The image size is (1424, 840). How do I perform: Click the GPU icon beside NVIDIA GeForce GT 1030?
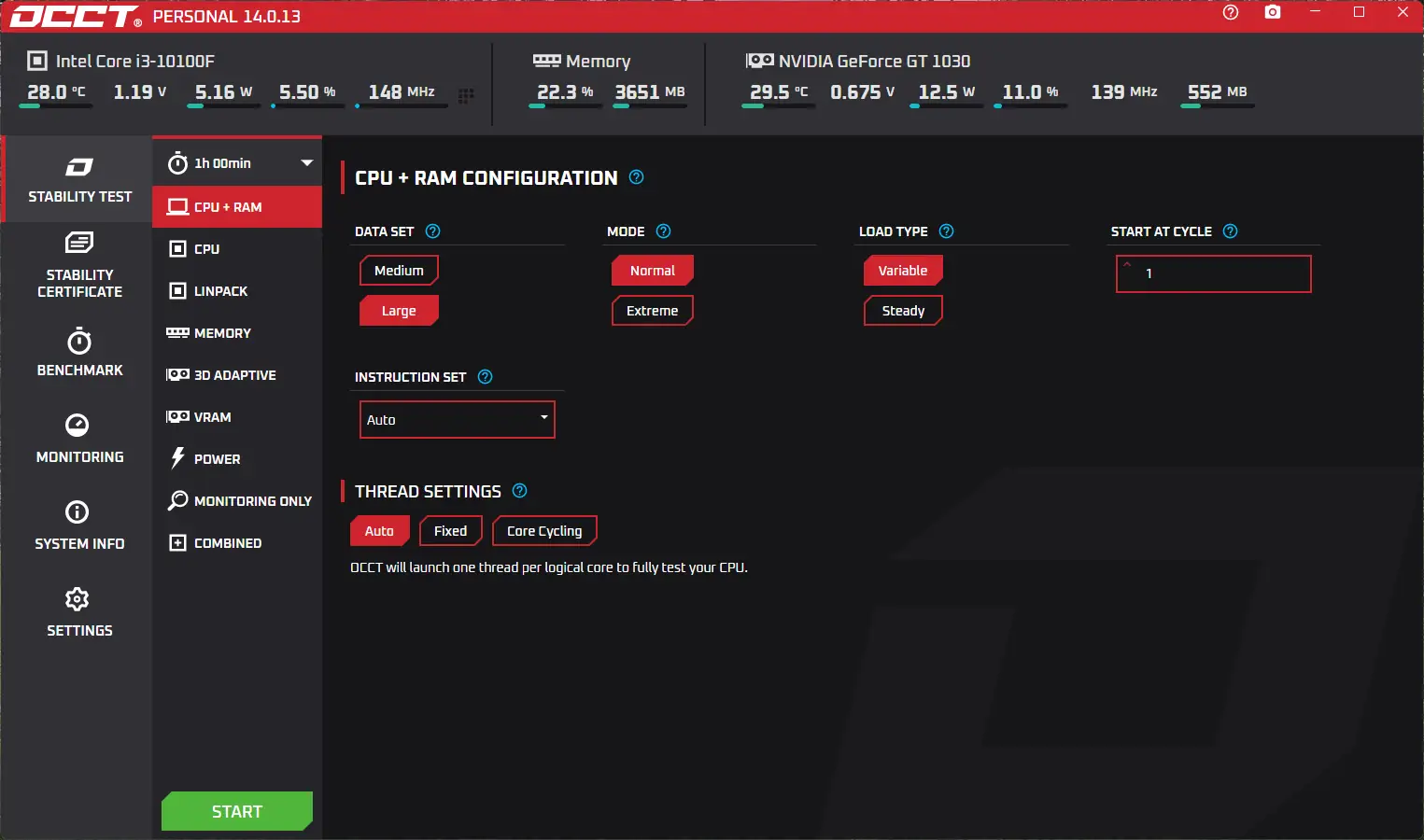(759, 61)
